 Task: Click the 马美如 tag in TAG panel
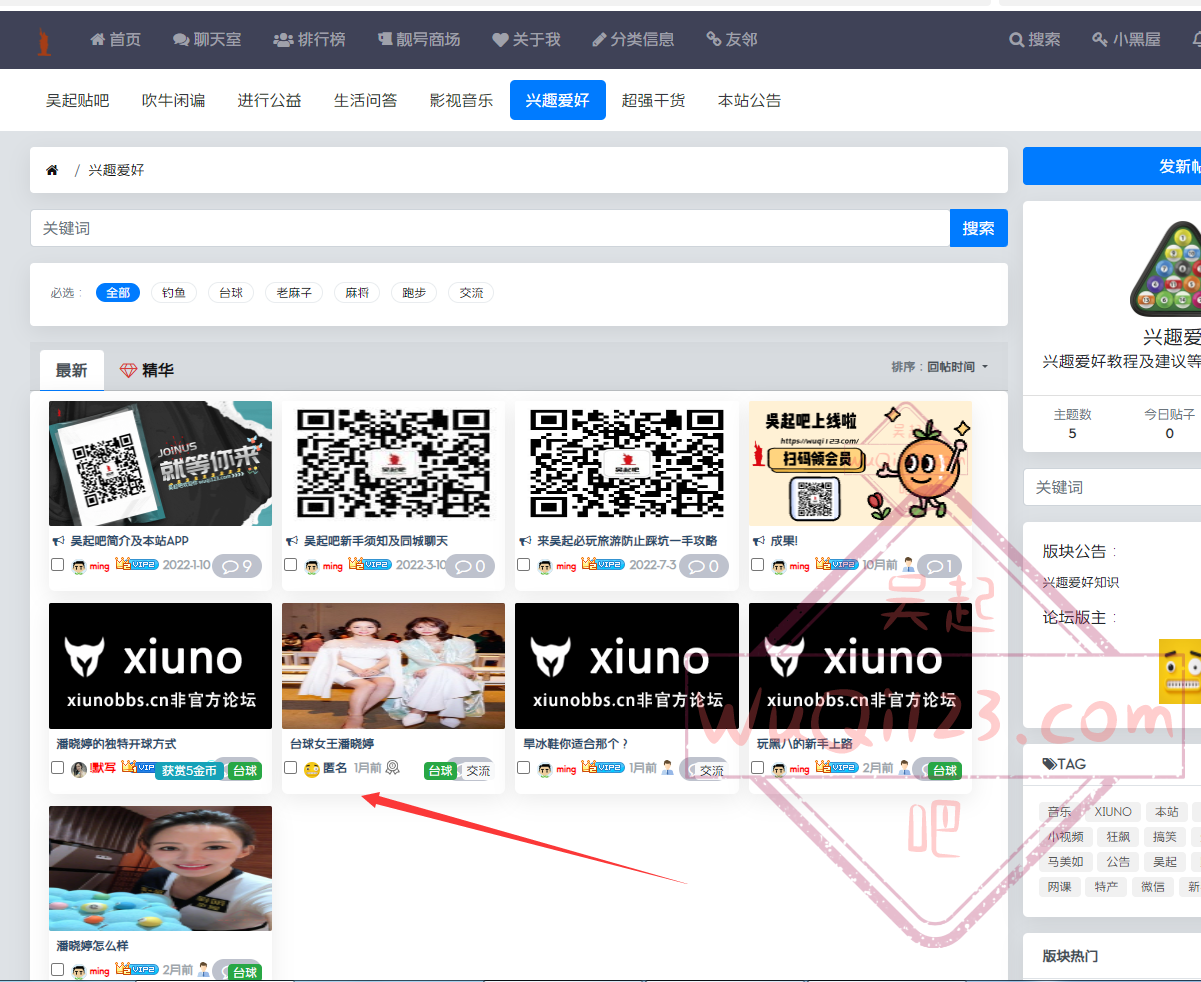[x=1065, y=862]
